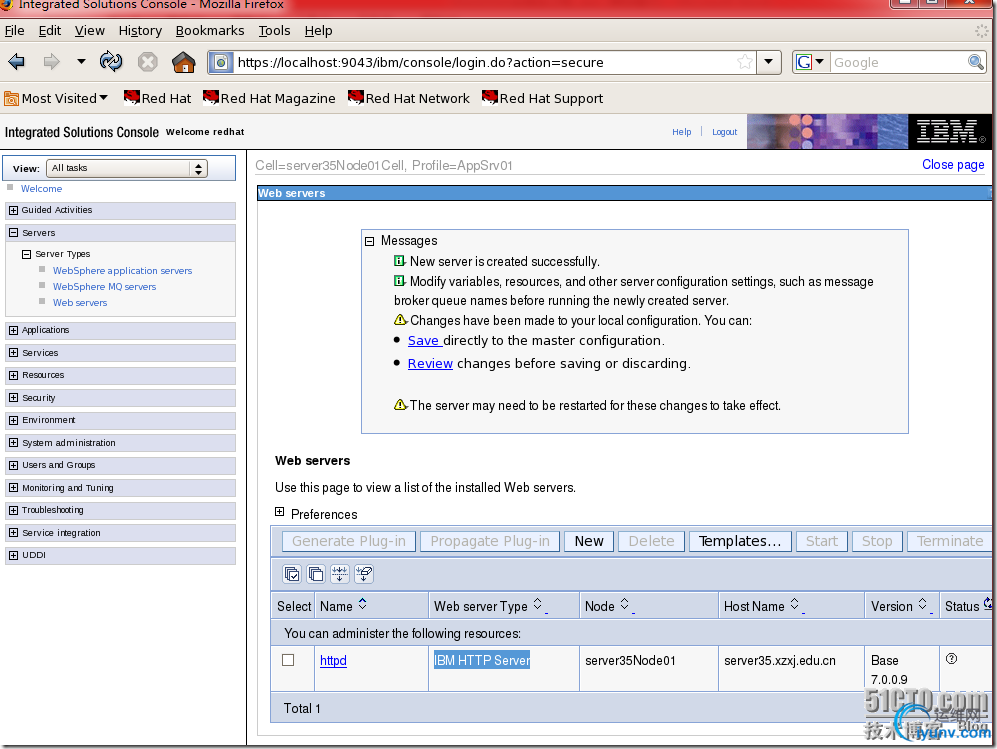Go back with the browser Back arrow
The image size is (997, 749).
point(17,62)
